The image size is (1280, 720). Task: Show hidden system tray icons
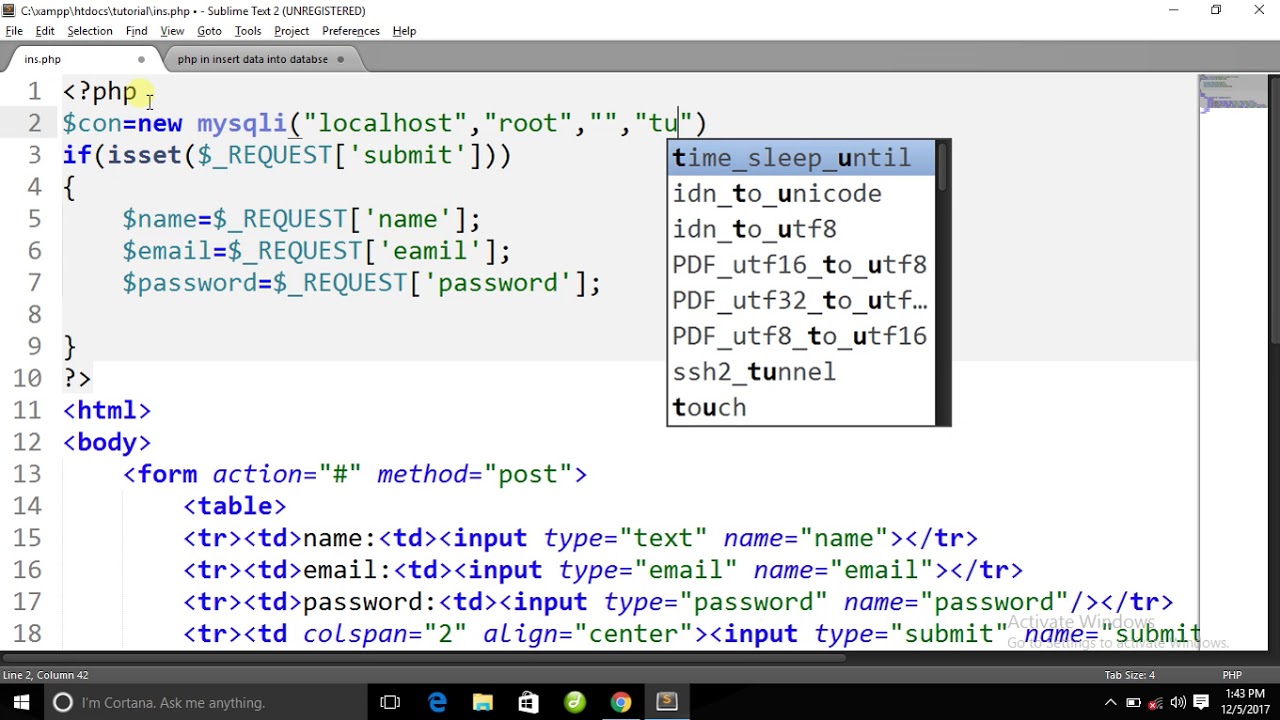[1110, 702]
